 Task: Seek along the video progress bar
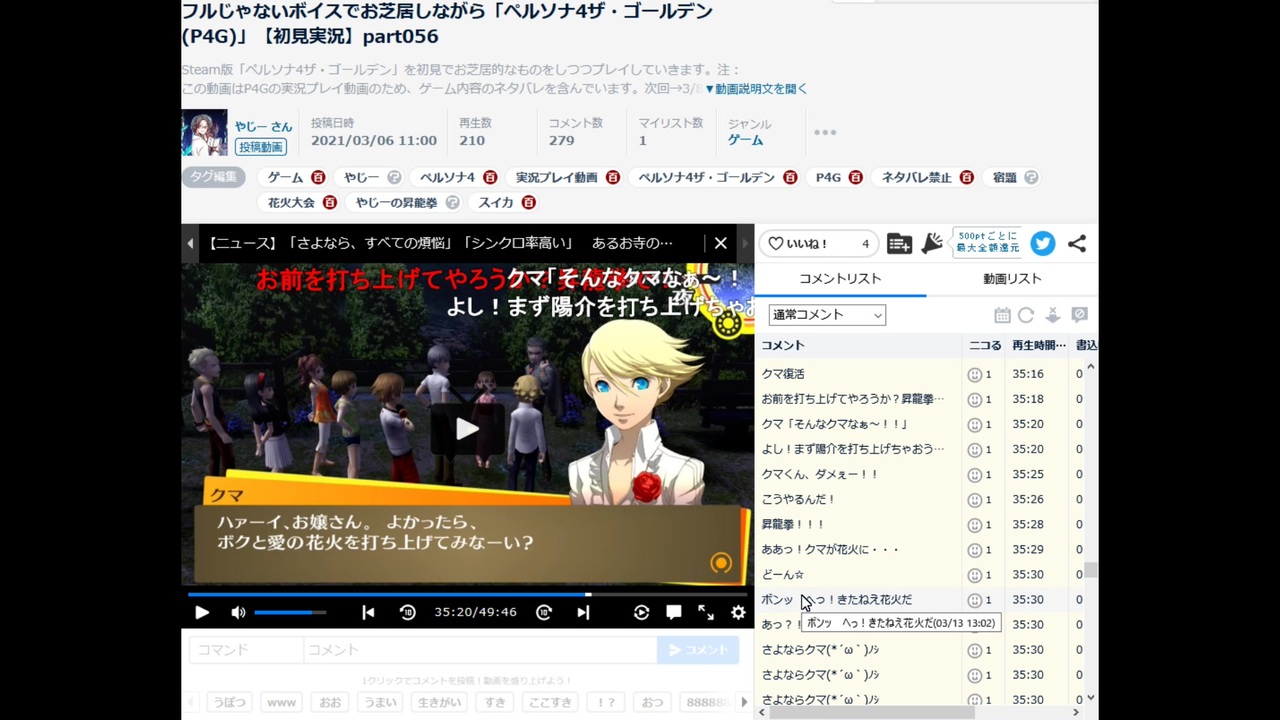click(x=467, y=594)
